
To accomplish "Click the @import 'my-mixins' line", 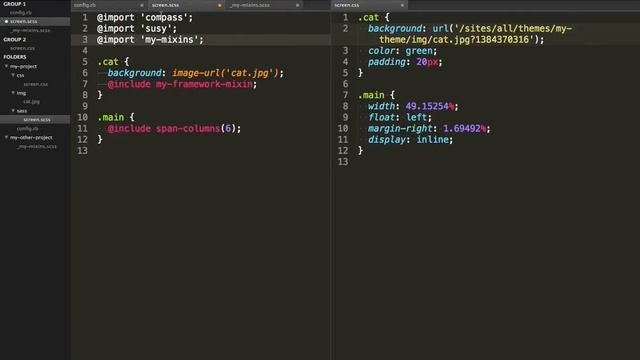I will pos(150,40).
